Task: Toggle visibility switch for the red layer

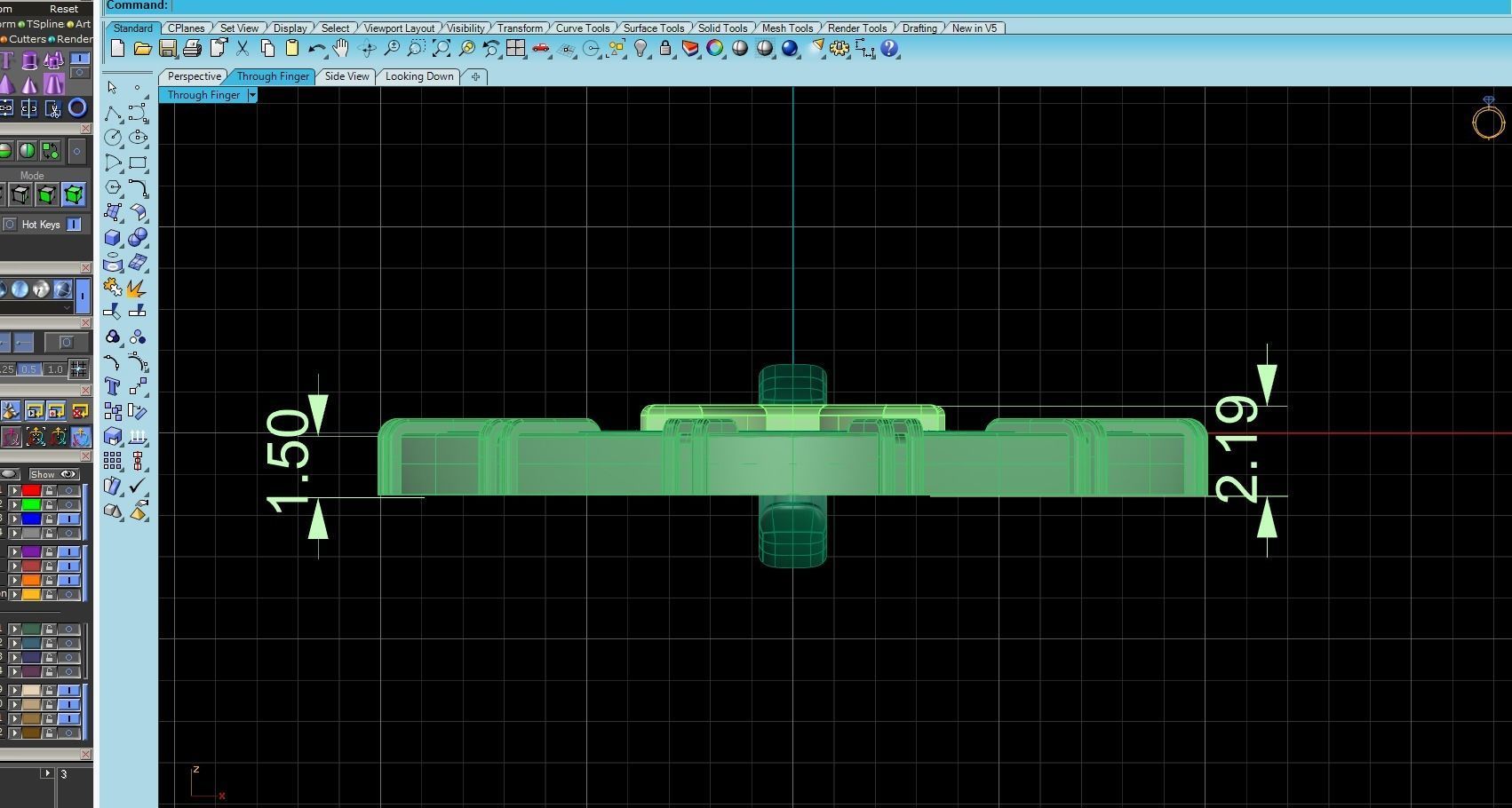Action: click(68, 490)
